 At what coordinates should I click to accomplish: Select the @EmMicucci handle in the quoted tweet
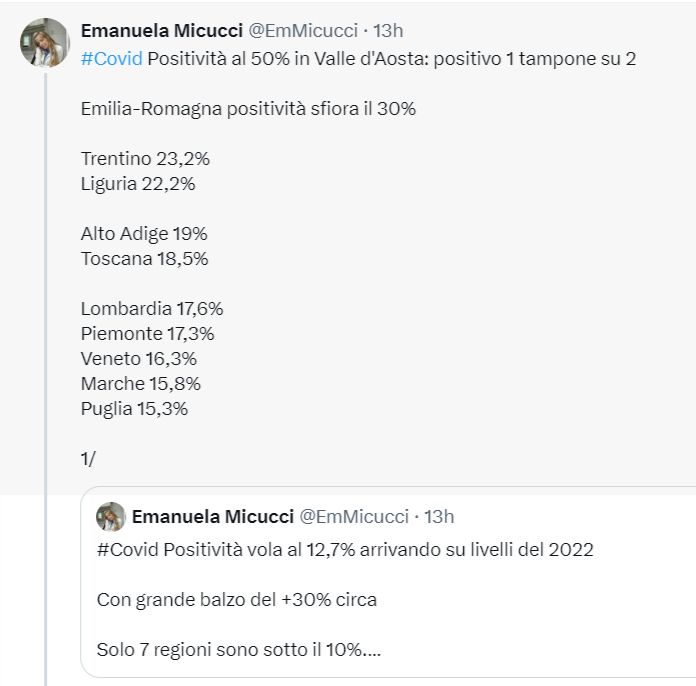pyautogui.click(x=354, y=517)
